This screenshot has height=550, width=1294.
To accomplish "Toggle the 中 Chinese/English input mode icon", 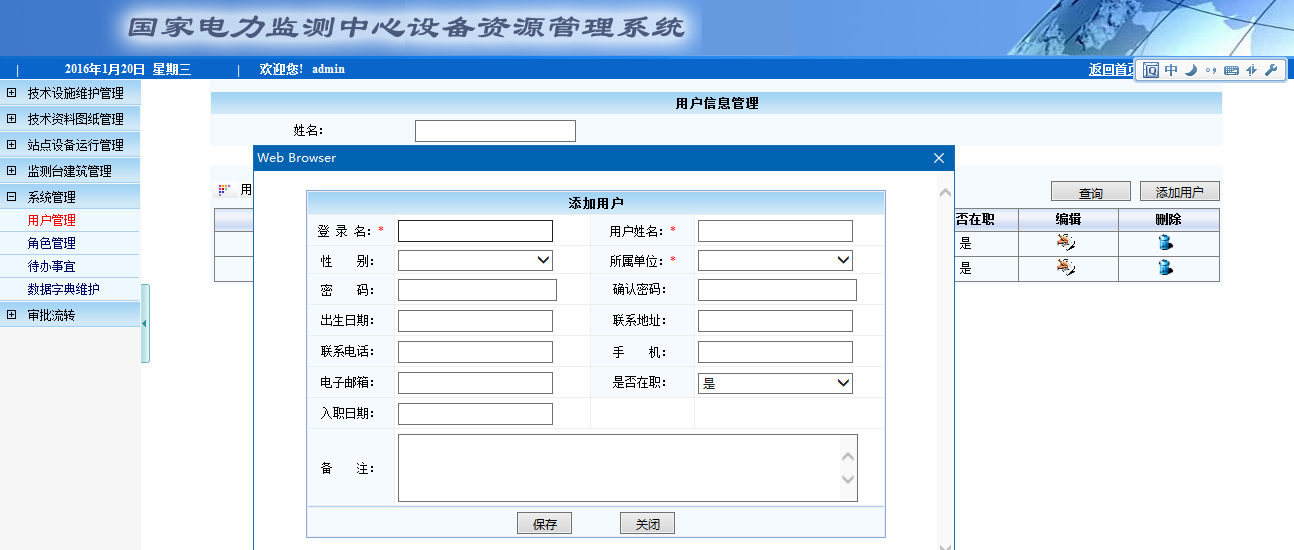I will (1171, 70).
